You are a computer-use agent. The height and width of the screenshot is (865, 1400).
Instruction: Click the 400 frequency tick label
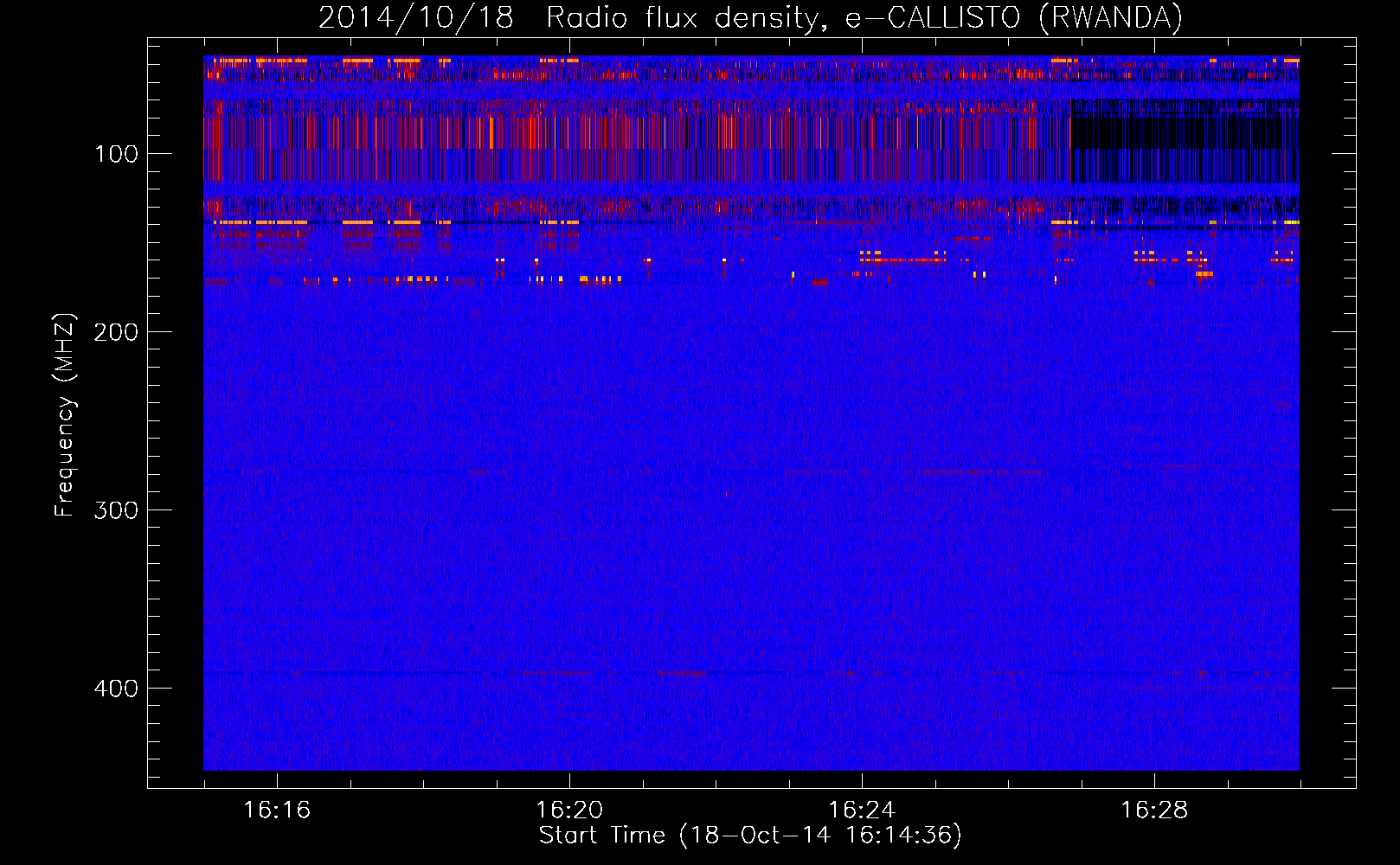(116, 689)
